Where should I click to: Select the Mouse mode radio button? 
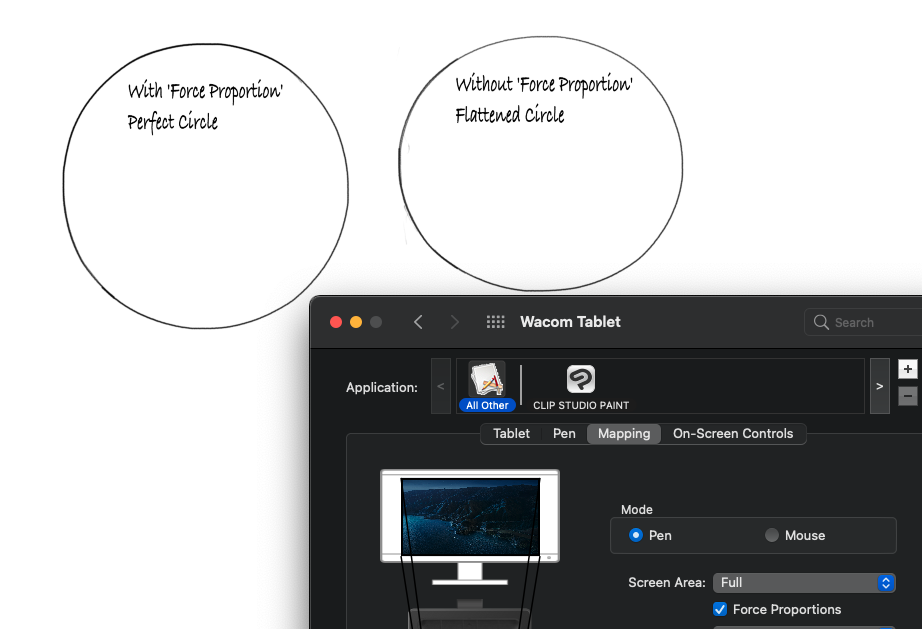(x=772, y=535)
